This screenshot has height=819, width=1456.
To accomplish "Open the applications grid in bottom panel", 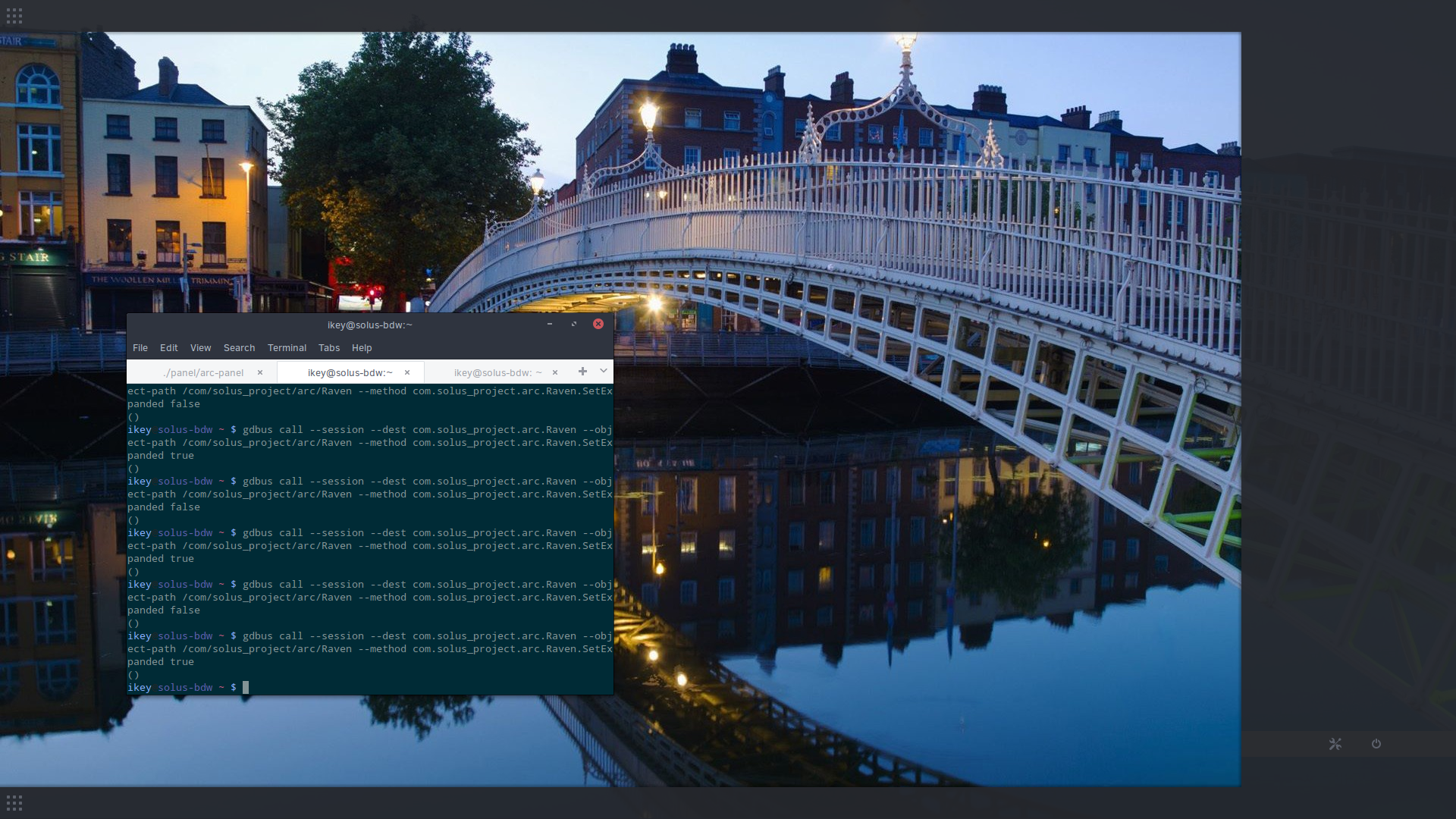I will pyautogui.click(x=14, y=802).
